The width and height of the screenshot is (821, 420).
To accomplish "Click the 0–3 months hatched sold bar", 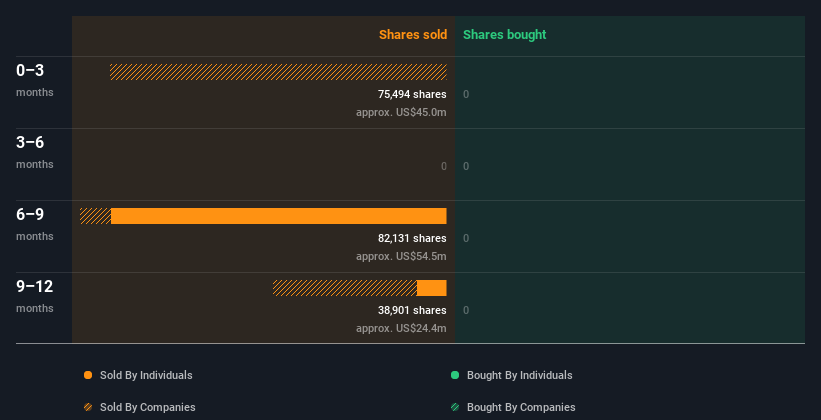I will (x=278, y=72).
